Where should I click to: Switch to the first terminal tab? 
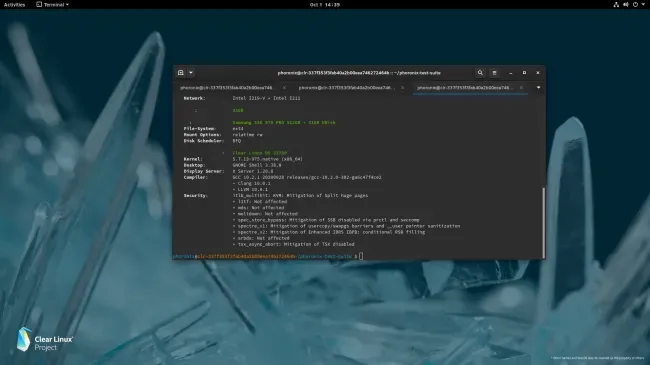point(227,88)
